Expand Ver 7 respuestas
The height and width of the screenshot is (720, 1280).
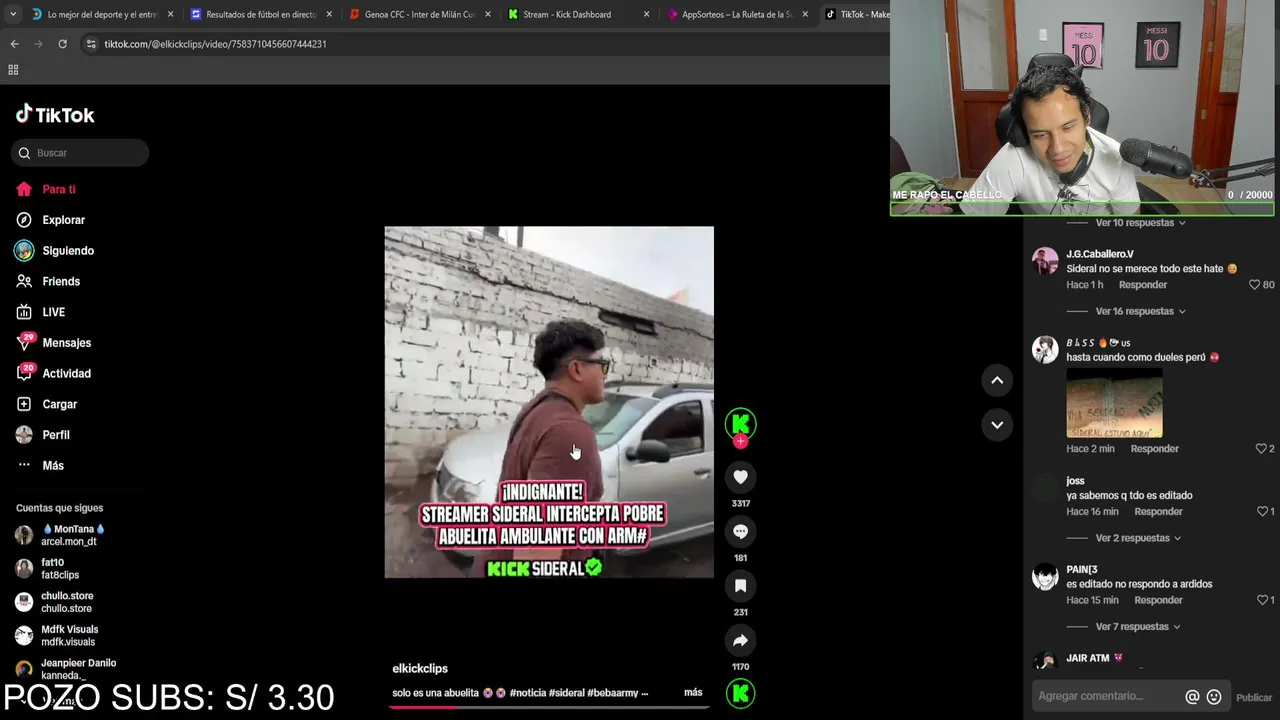click(1138, 627)
